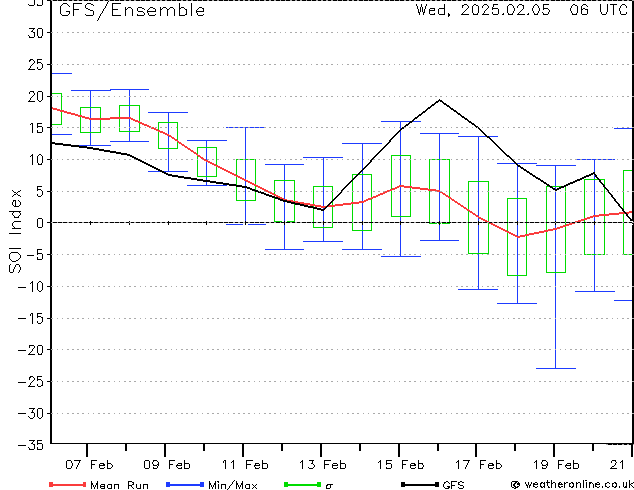Viewport: 634px width, 490px height.
Task: Click the green sigma legend swatch
Action: [302, 484]
